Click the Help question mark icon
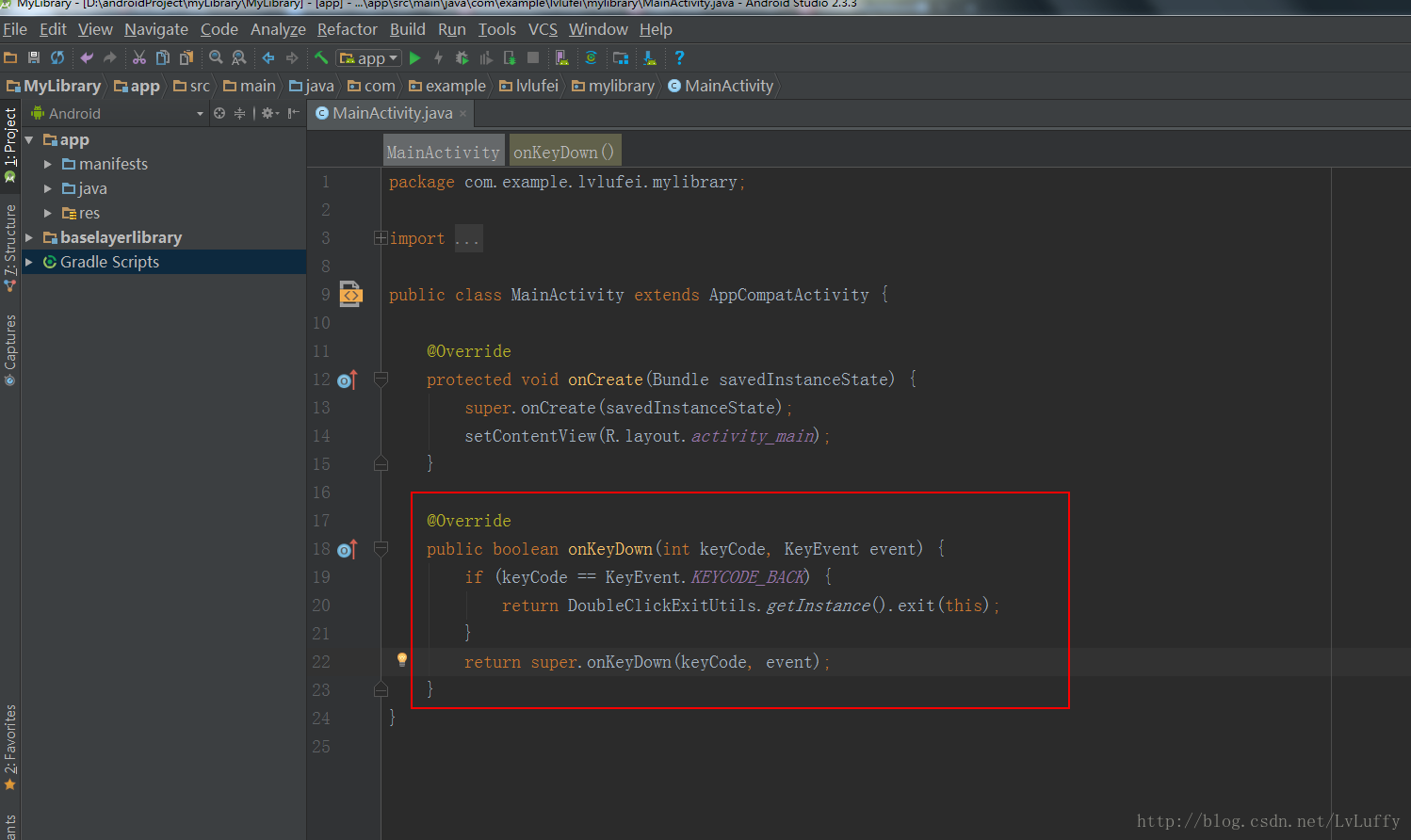The height and width of the screenshot is (840, 1411). click(679, 57)
